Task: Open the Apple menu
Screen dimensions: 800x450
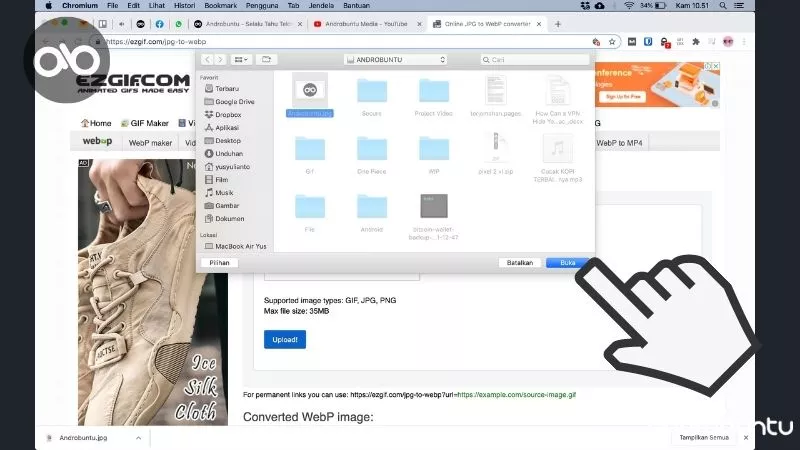Action: (48, 6)
